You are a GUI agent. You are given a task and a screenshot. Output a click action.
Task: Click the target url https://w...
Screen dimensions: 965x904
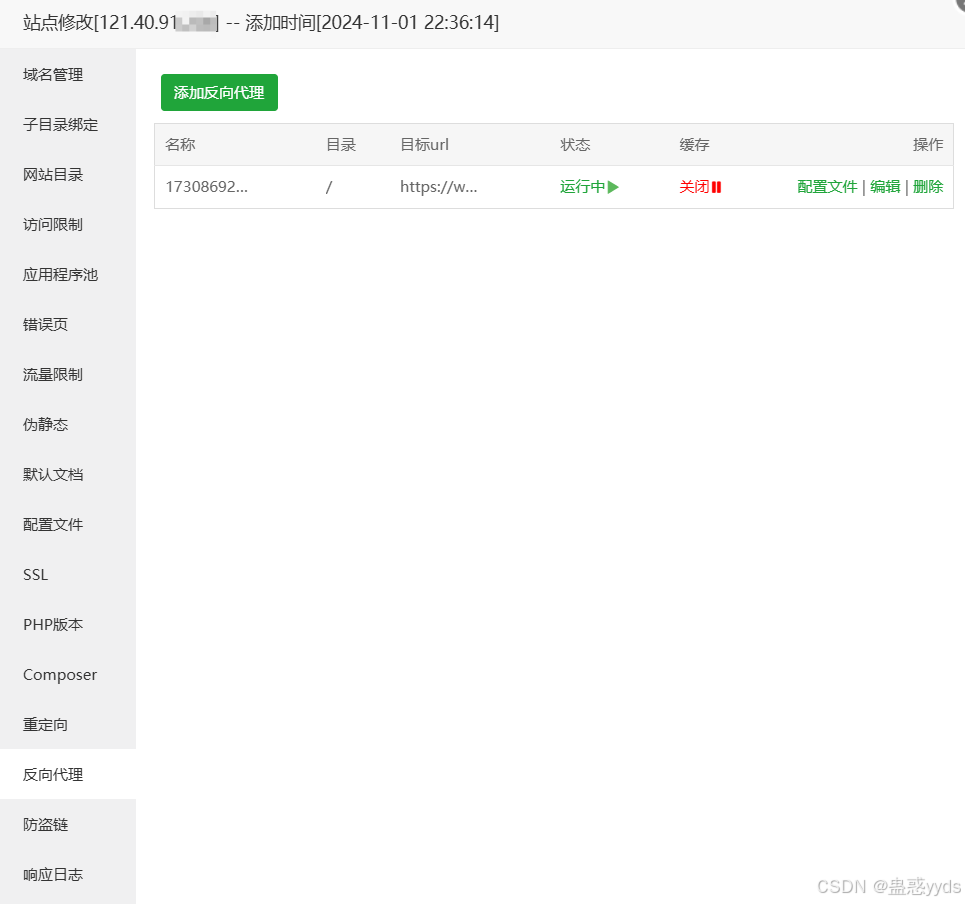pos(438,186)
